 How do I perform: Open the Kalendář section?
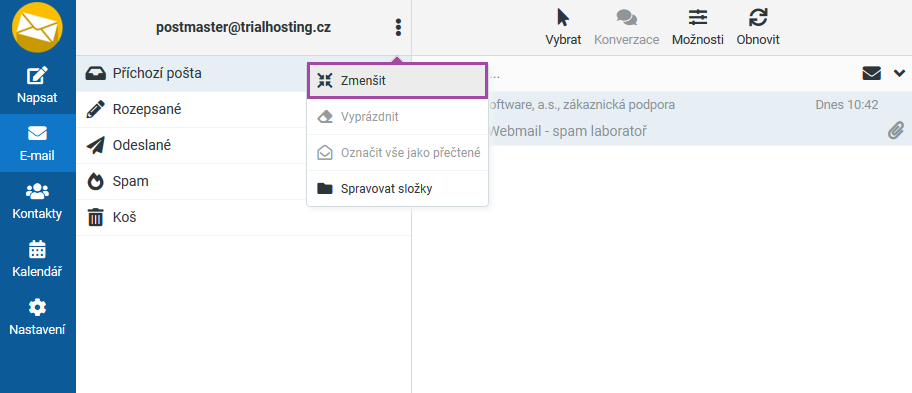[x=38, y=259]
